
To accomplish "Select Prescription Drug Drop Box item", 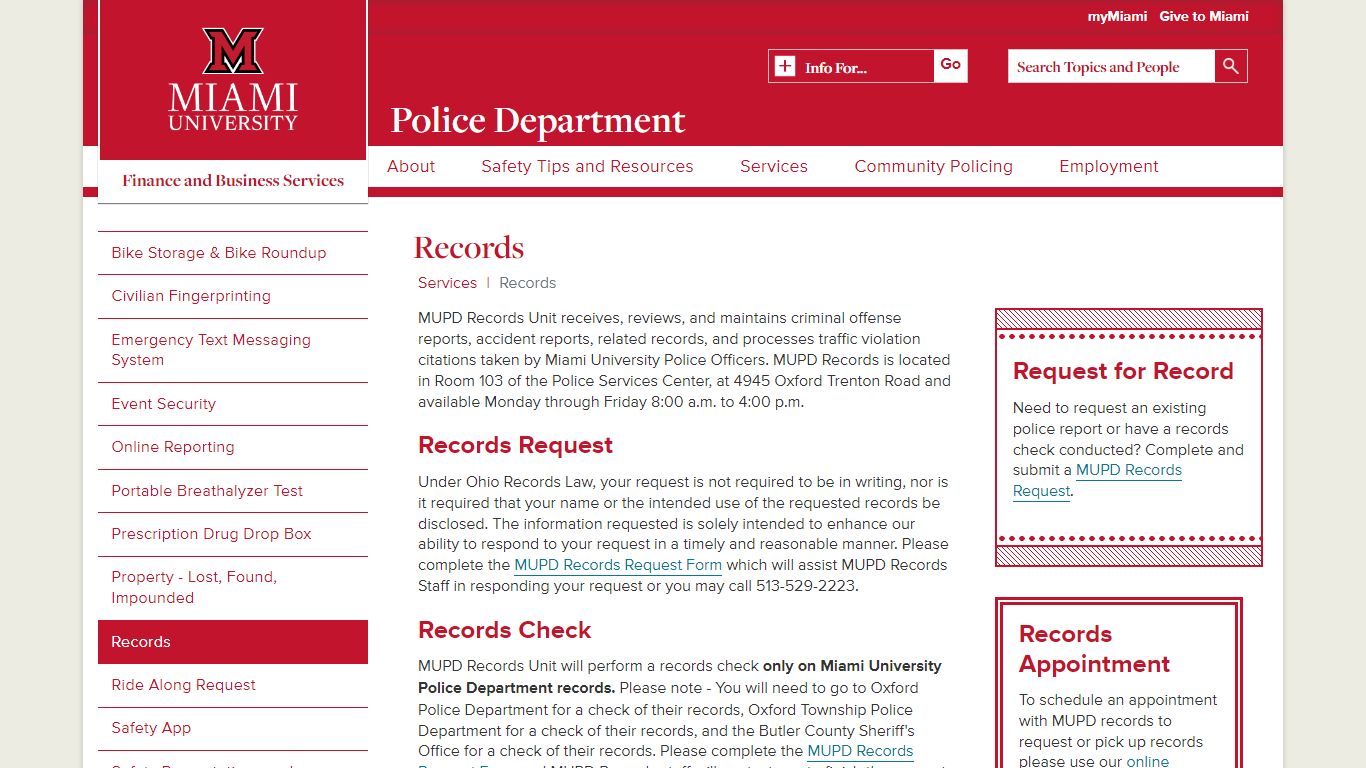I will click(x=233, y=534).
